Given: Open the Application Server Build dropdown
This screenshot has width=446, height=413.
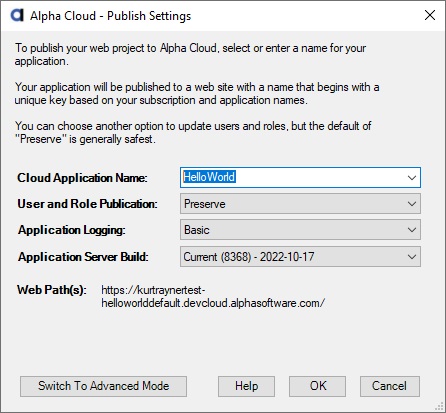Looking at the screenshot, I should click(300, 257).
